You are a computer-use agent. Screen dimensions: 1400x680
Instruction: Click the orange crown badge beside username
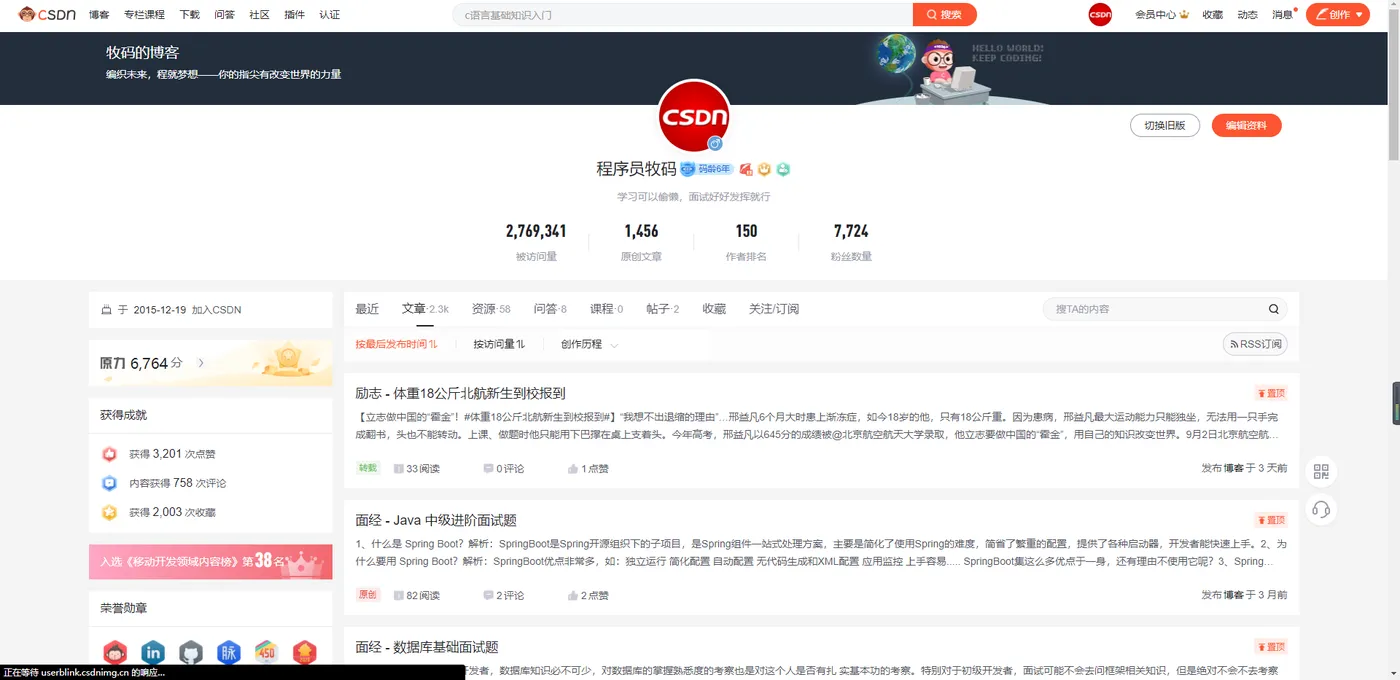[764, 169]
